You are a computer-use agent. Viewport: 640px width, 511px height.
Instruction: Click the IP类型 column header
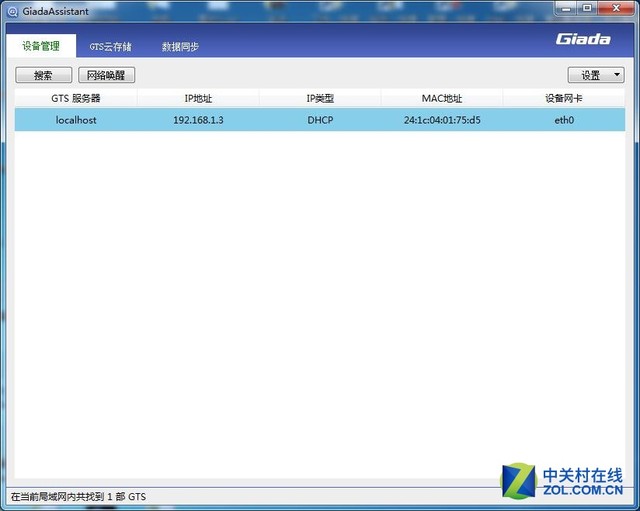click(320, 98)
